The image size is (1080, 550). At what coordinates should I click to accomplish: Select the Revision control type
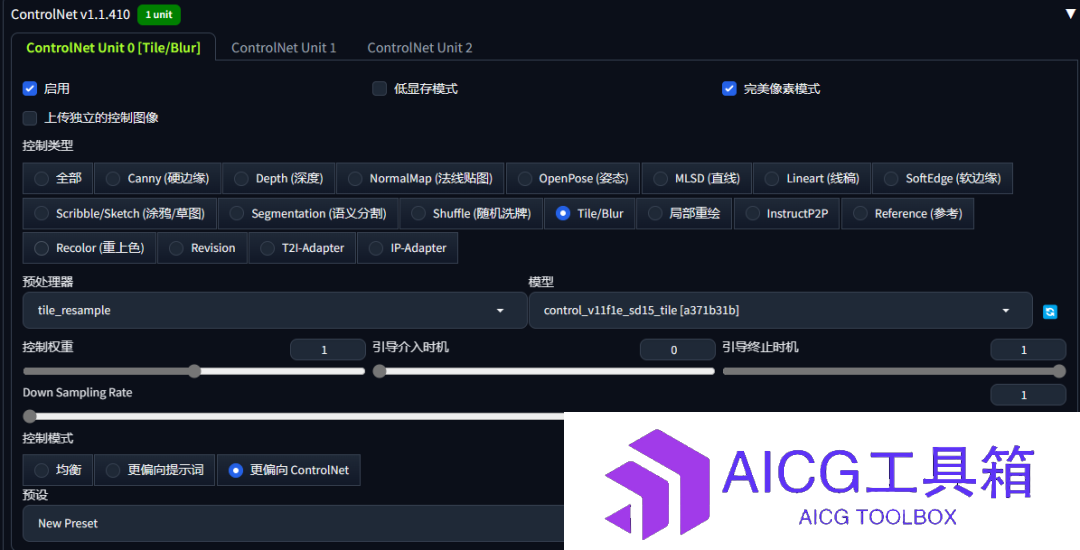point(202,248)
